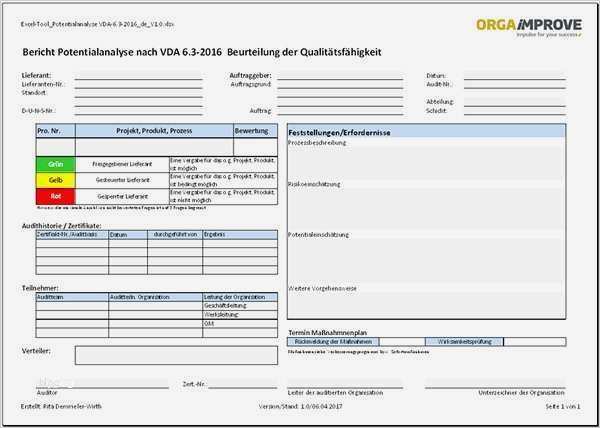
Task: Click the ORGAIMPROVE logo
Action: tap(529, 27)
